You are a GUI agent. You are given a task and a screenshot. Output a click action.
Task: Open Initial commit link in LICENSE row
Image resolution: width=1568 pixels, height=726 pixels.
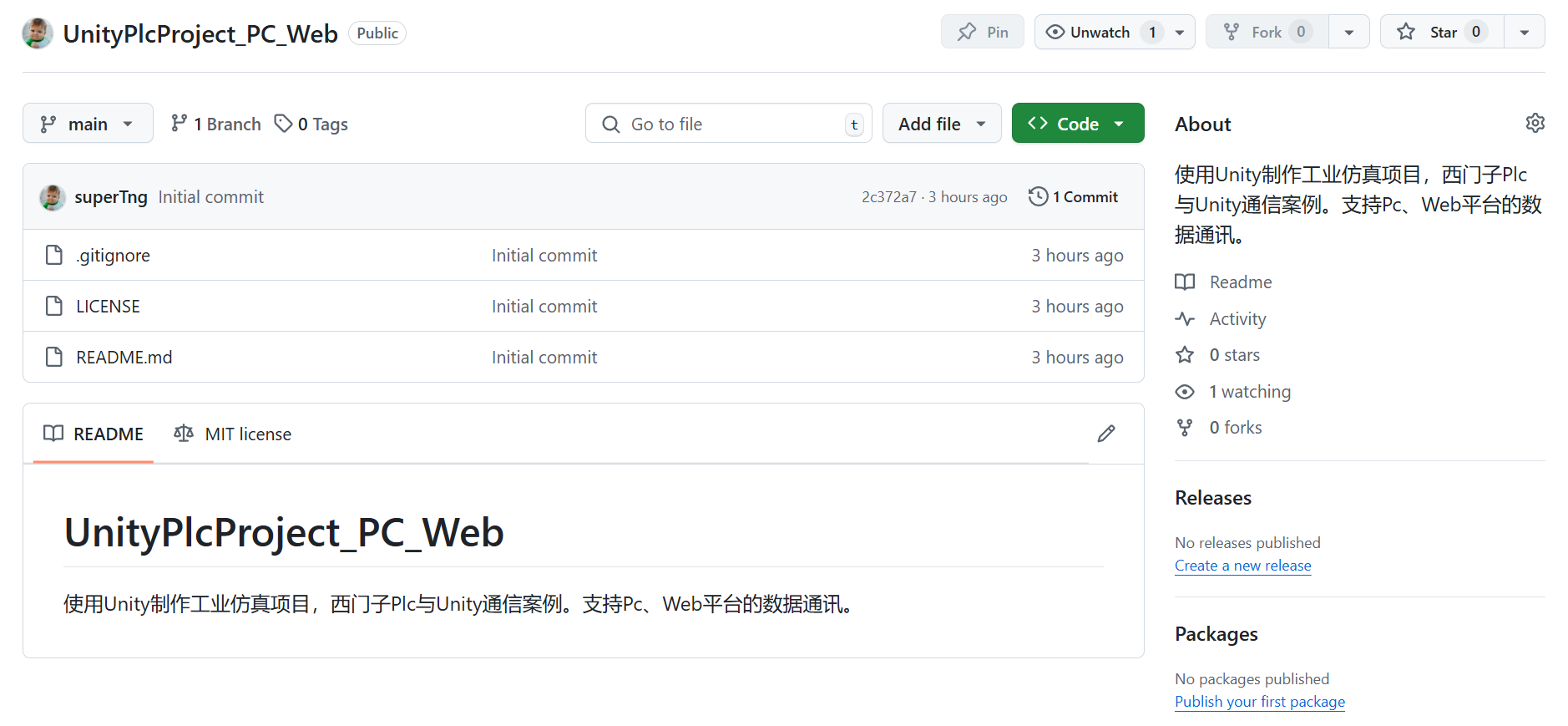coord(544,307)
